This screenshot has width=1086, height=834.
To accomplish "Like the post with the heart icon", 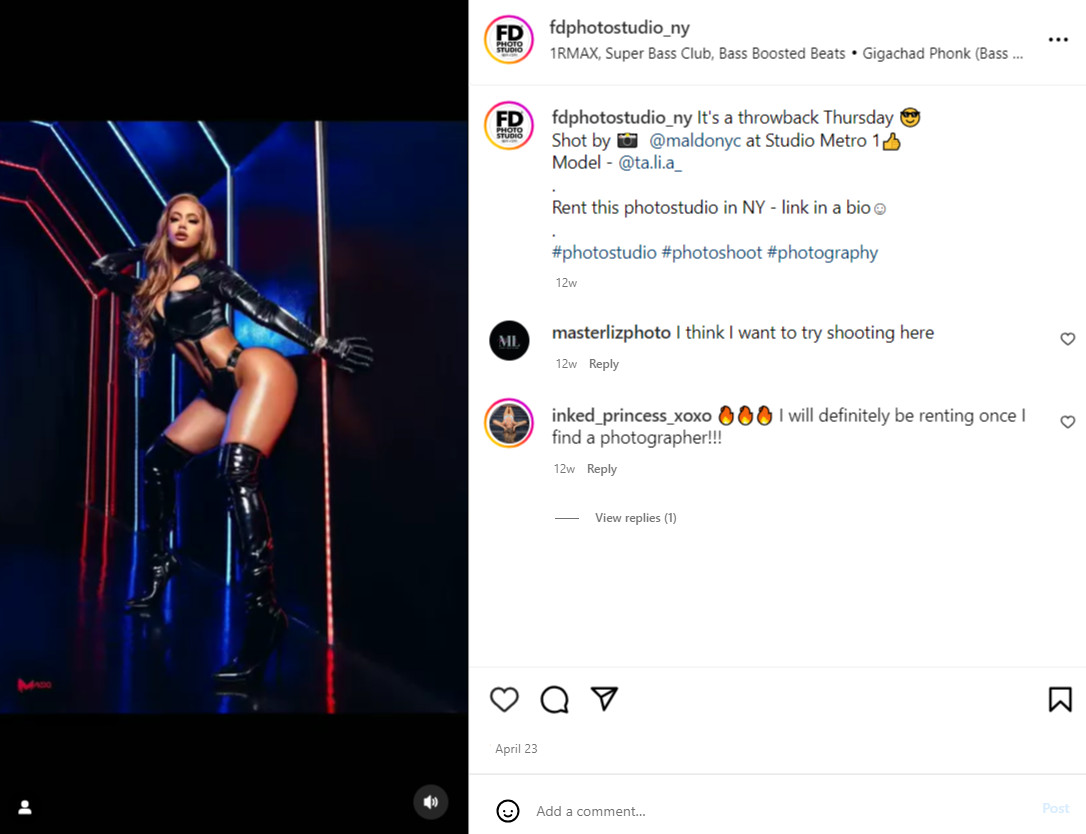I will [504, 699].
